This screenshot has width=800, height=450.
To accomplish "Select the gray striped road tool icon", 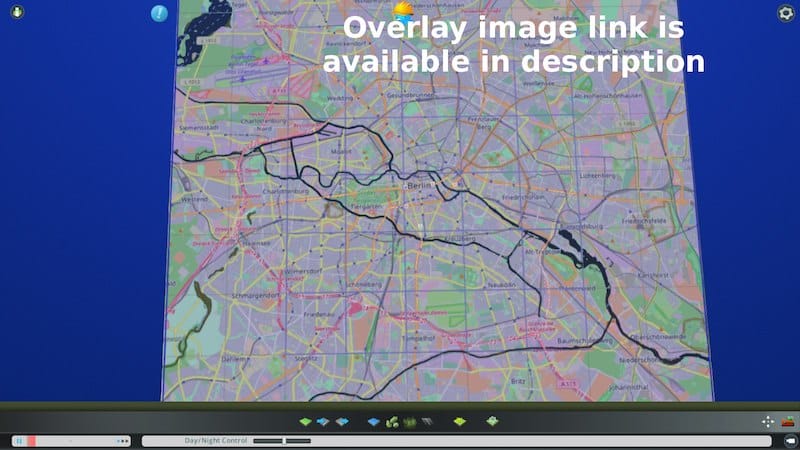I will coord(426,422).
